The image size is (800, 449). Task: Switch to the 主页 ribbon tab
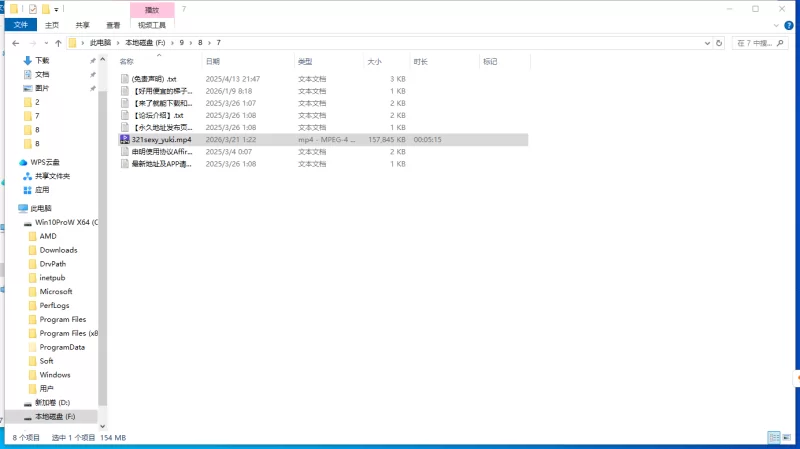coord(52,24)
